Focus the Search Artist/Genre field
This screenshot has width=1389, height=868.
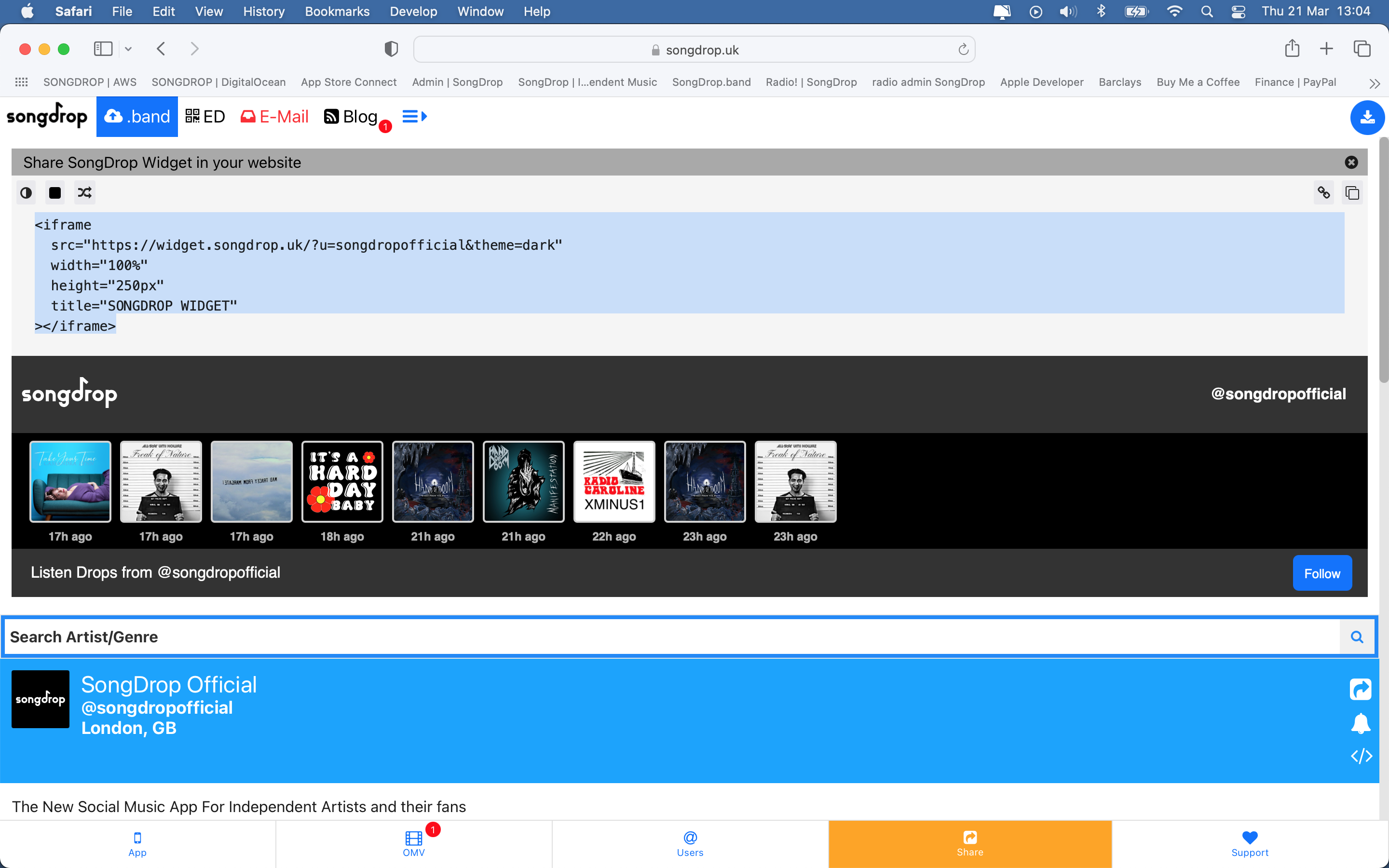[671, 637]
